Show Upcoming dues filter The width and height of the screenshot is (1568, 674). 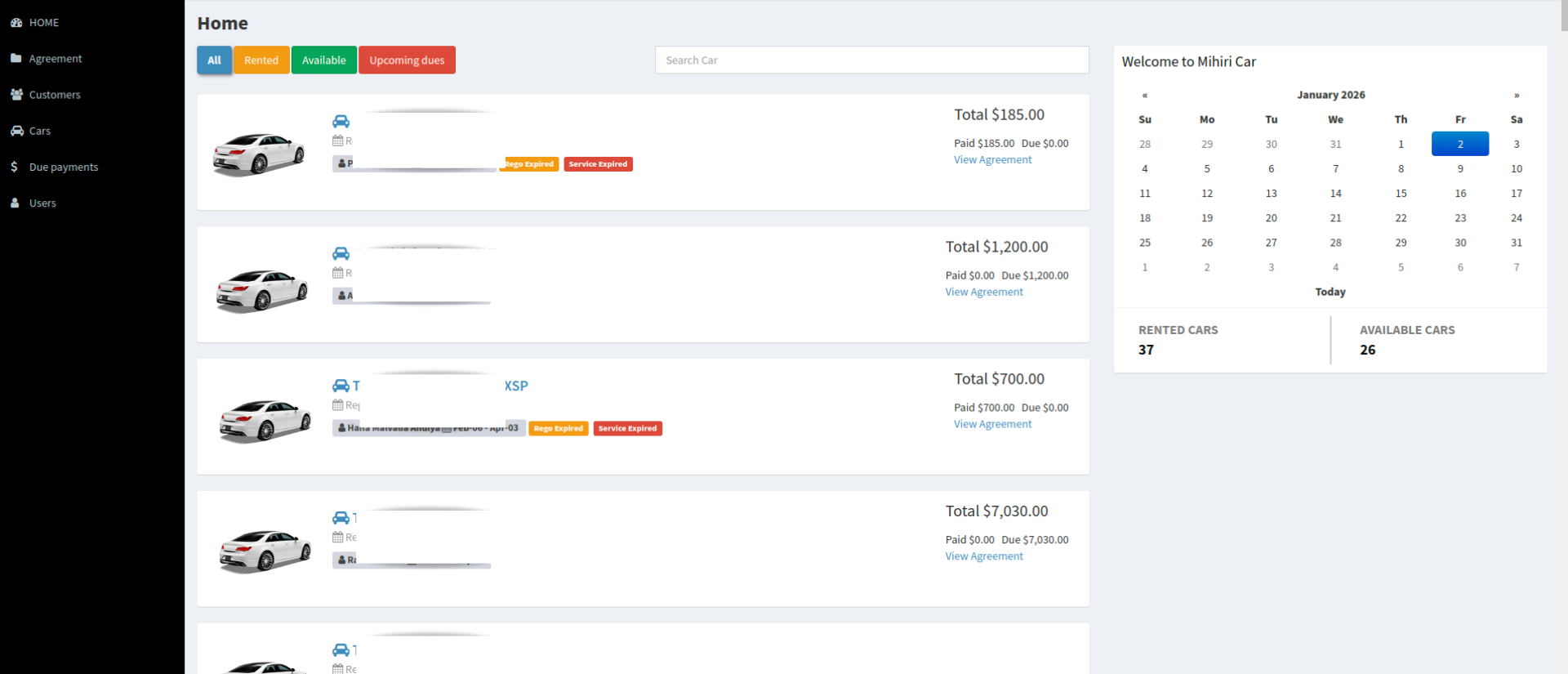(407, 60)
